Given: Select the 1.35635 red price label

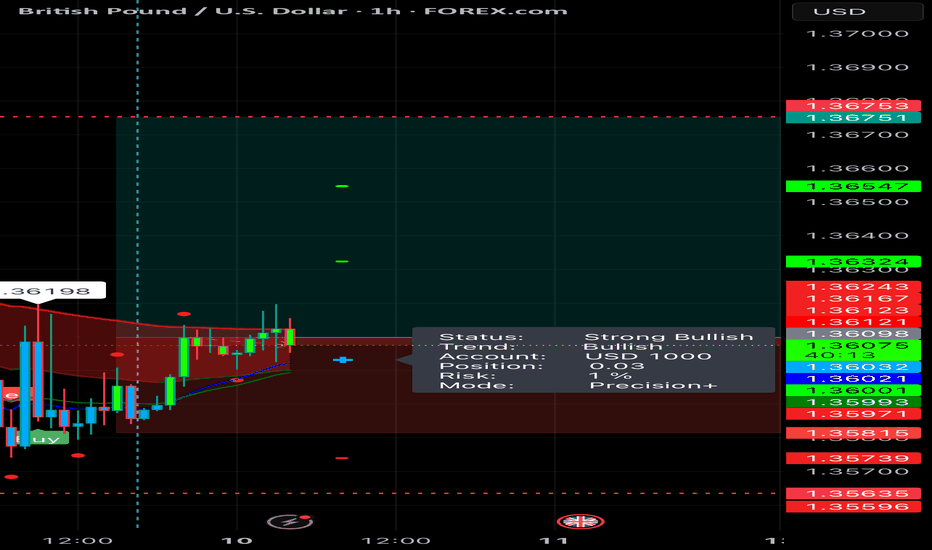Looking at the screenshot, I should (x=854, y=494).
